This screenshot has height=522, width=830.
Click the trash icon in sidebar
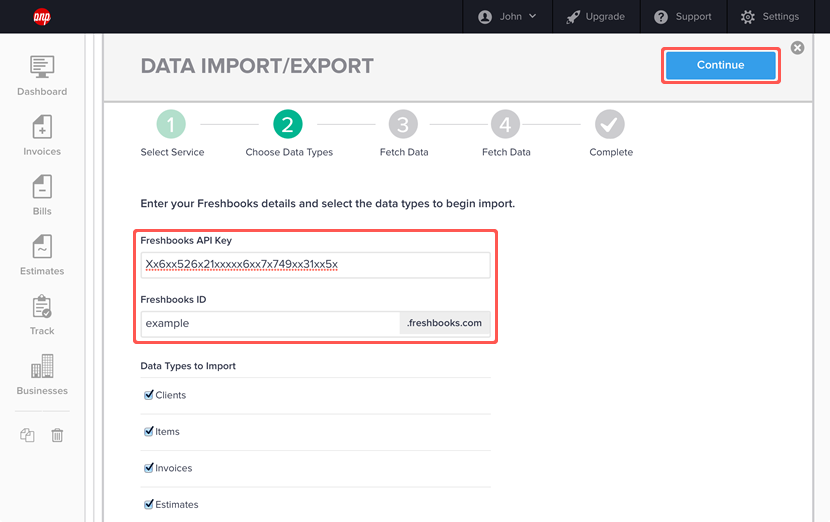(57, 435)
